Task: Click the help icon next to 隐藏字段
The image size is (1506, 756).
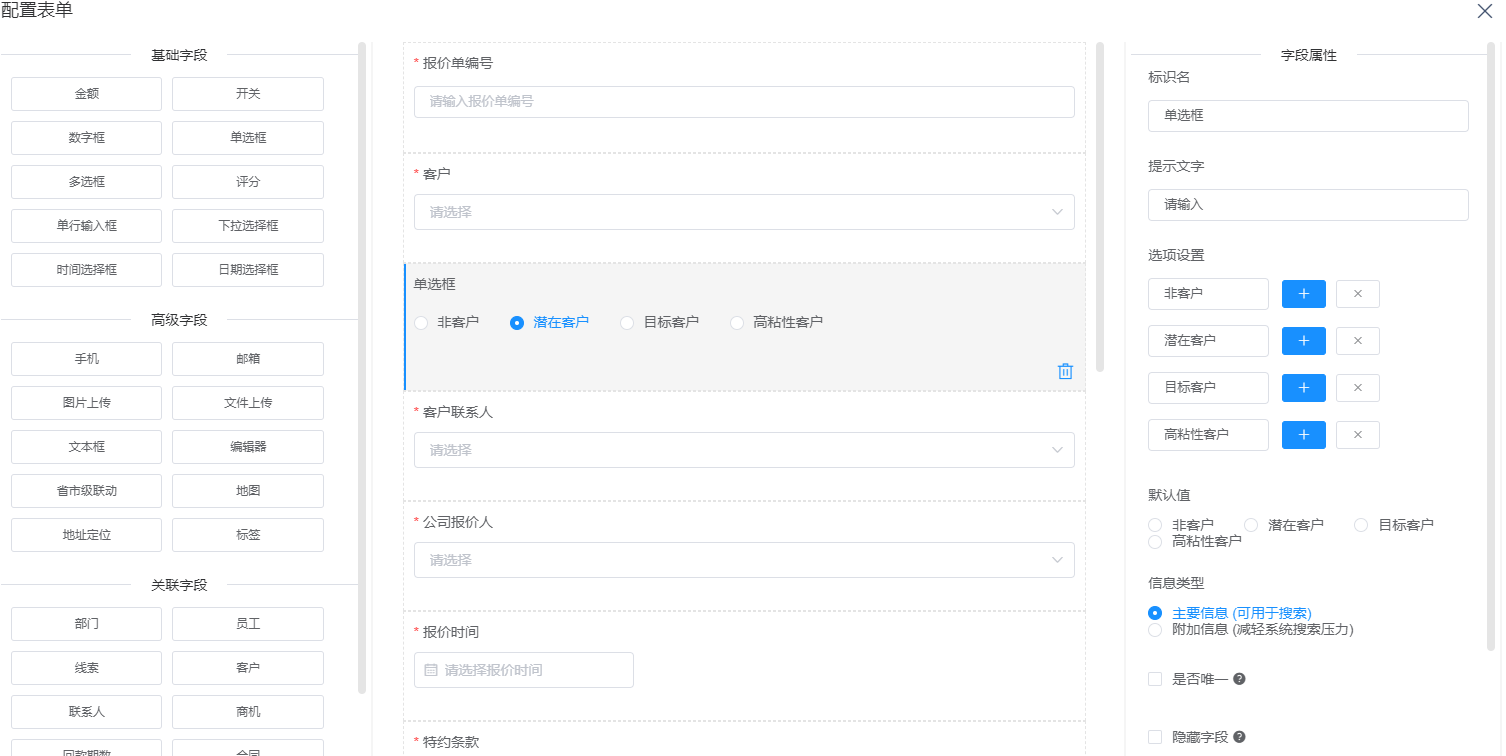Action: [x=1239, y=737]
